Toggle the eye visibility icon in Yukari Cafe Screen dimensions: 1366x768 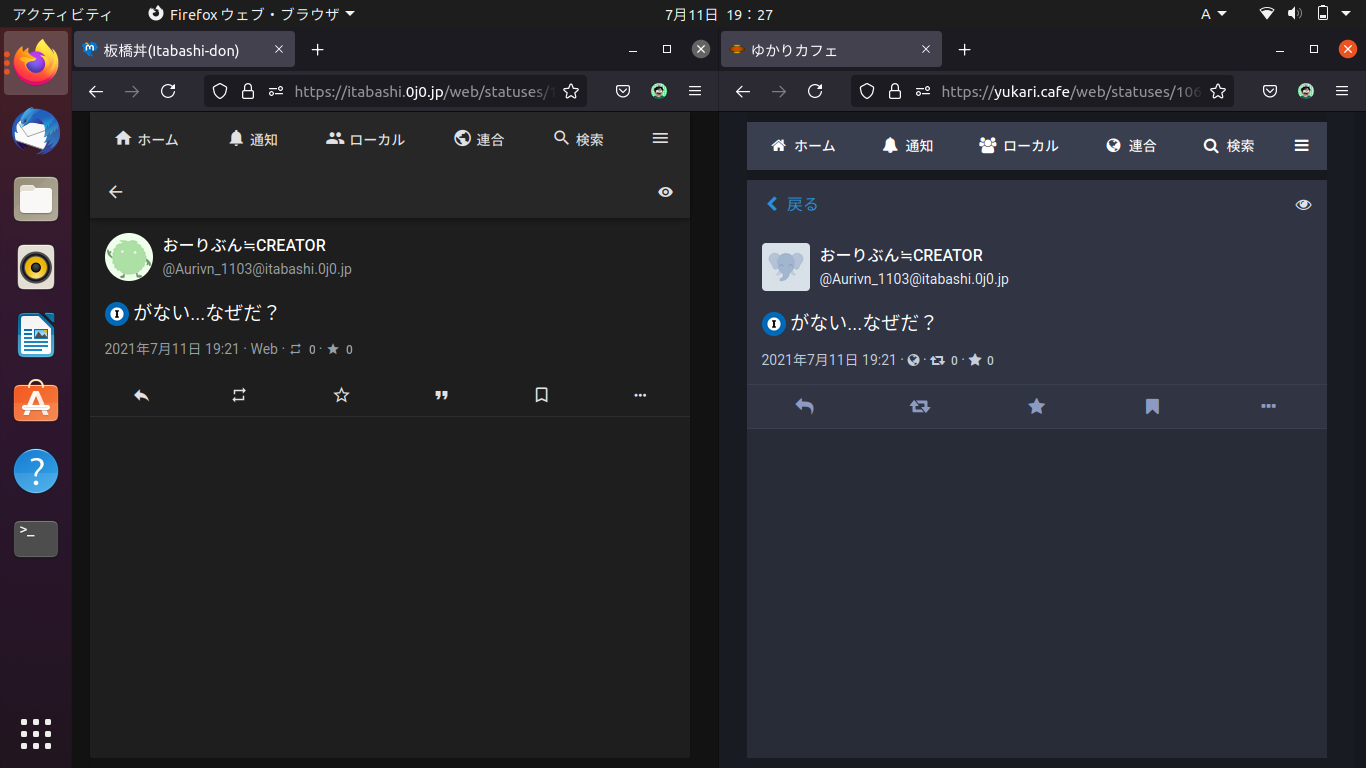coord(1303,205)
